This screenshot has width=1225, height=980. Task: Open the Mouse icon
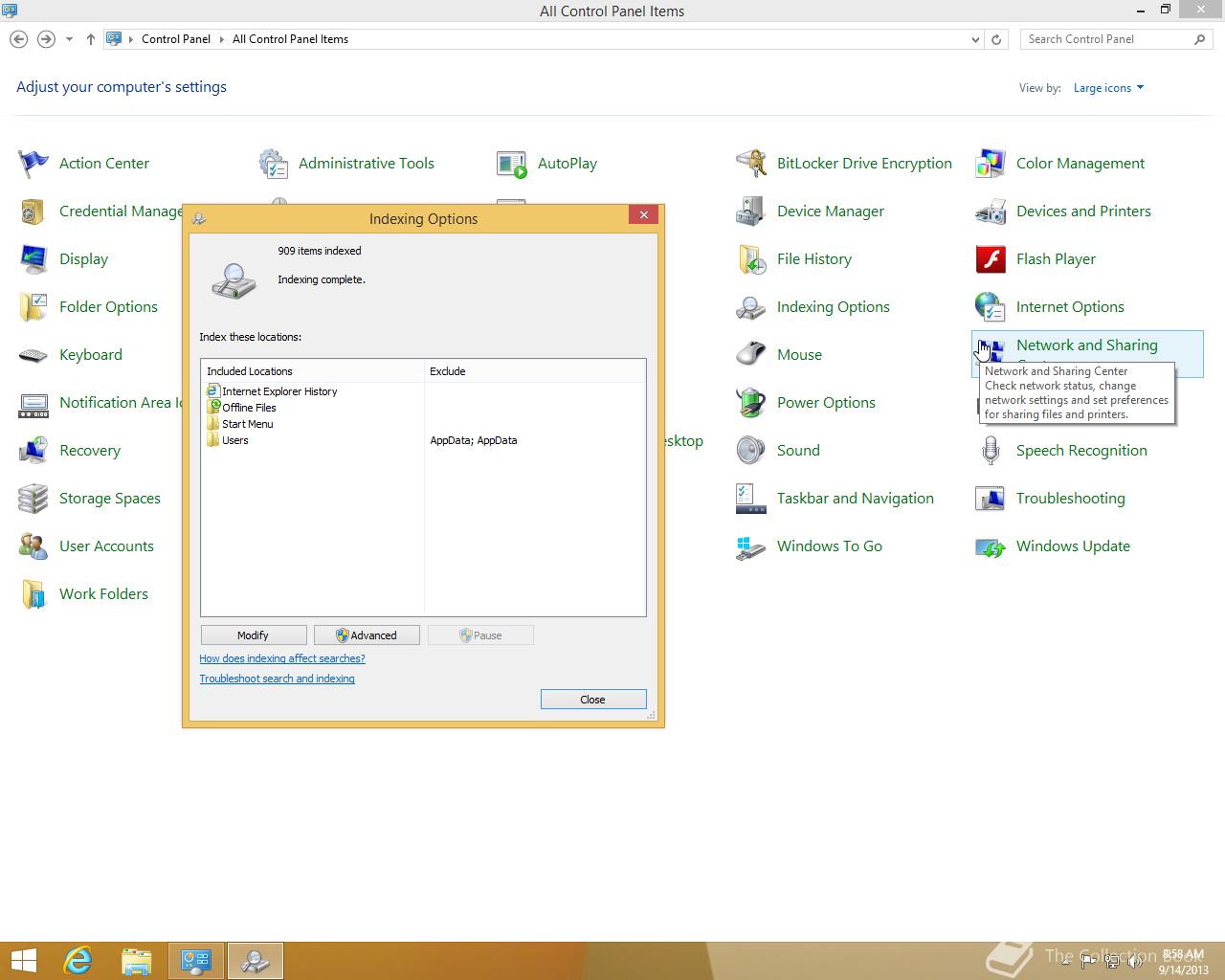pos(751,355)
